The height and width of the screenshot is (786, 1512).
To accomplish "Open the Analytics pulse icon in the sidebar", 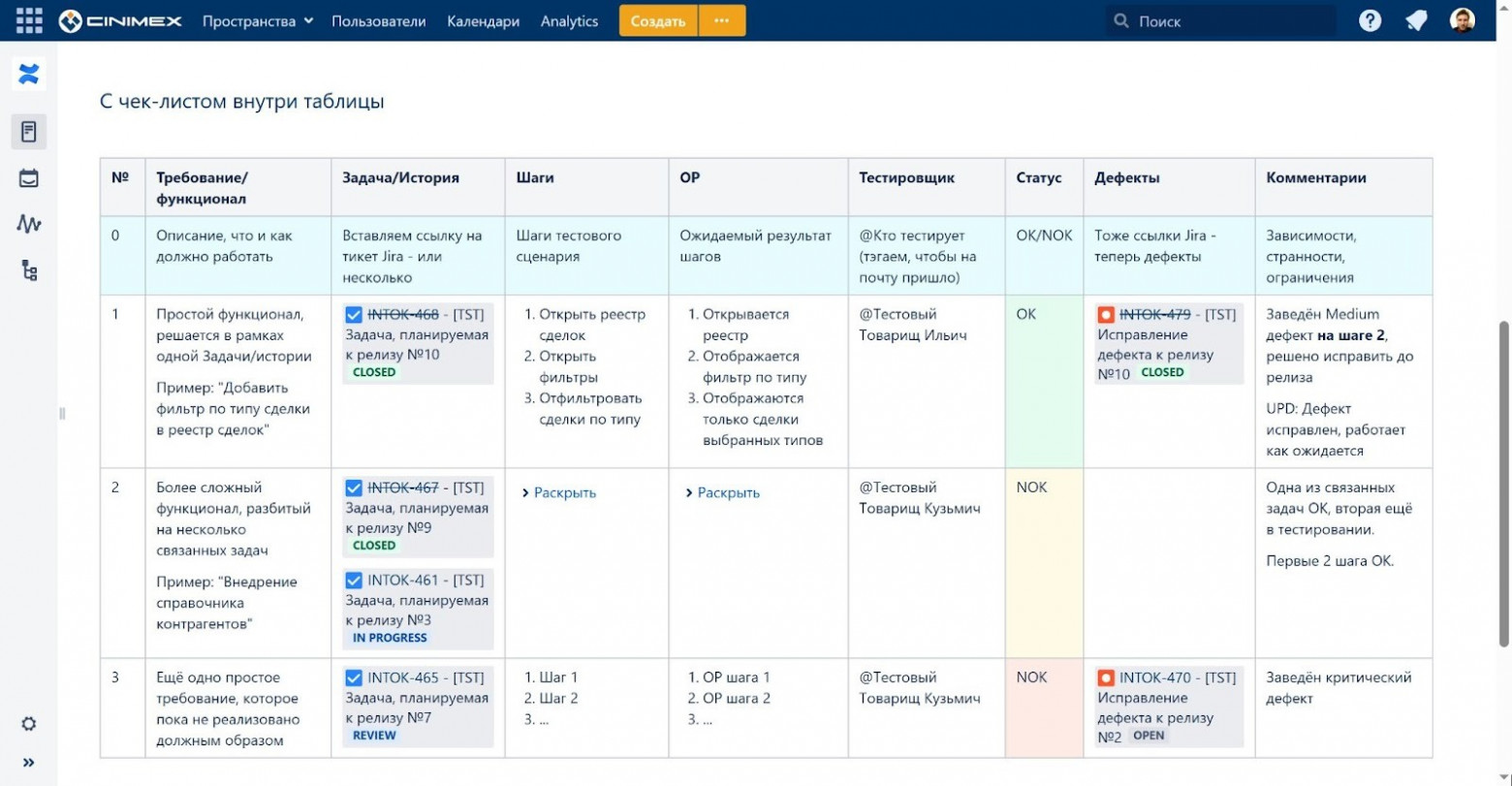I will pyautogui.click(x=29, y=224).
